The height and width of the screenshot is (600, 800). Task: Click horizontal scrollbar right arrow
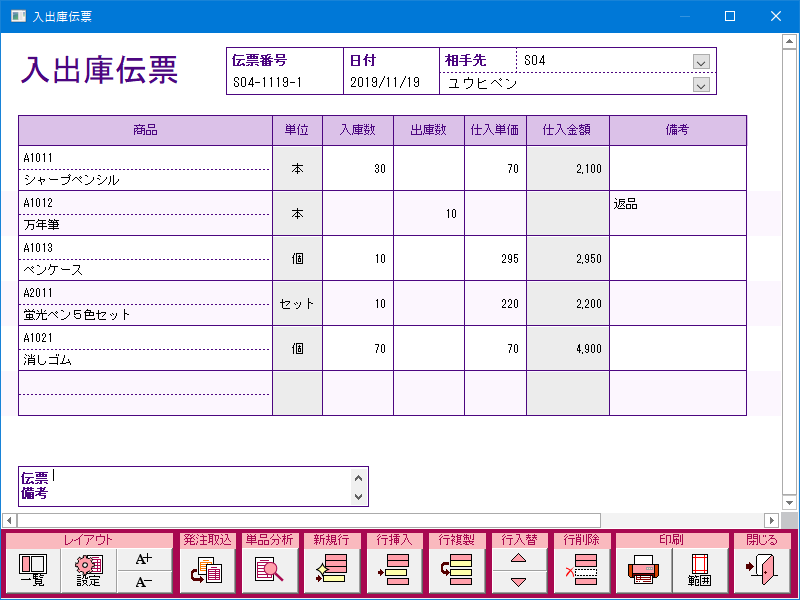(x=771, y=520)
